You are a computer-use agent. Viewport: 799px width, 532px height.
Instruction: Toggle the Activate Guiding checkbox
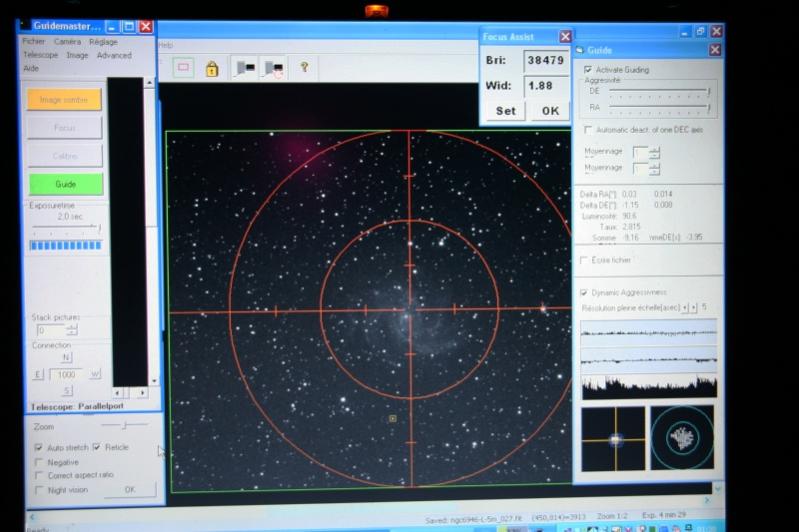tap(588, 69)
